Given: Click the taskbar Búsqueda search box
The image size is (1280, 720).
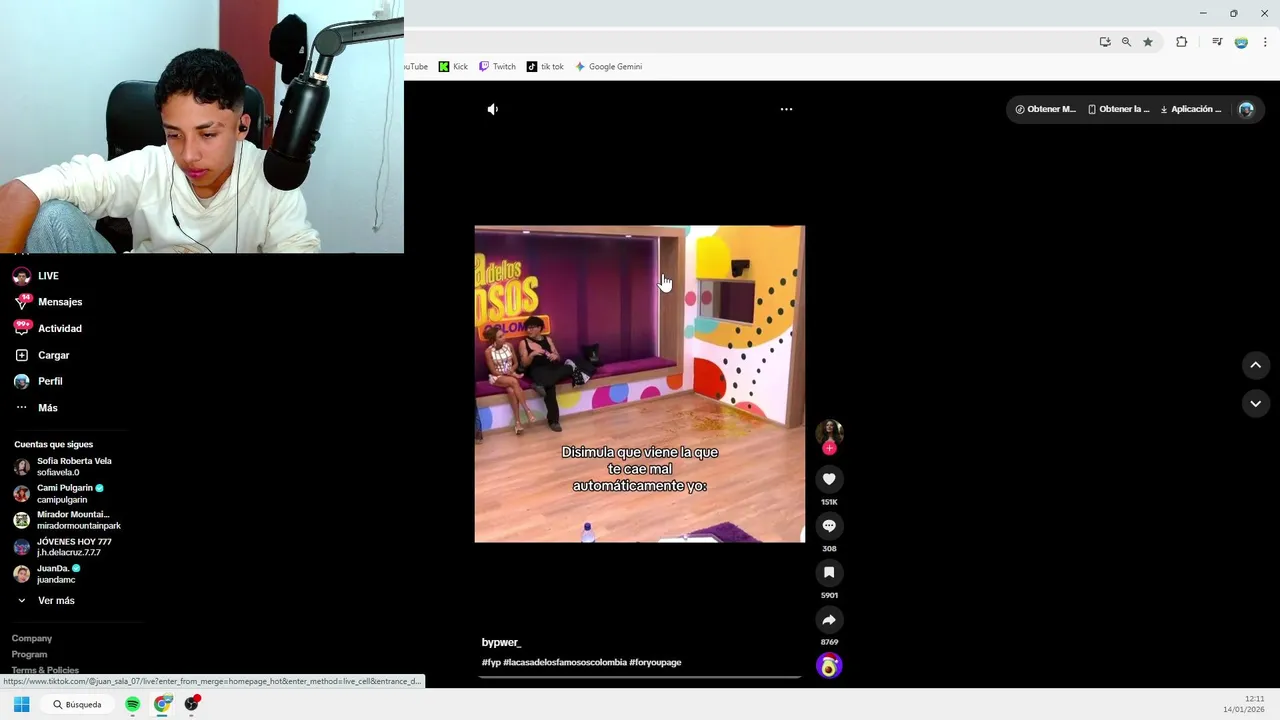Looking at the screenshot, I should (x=77, y=704).
